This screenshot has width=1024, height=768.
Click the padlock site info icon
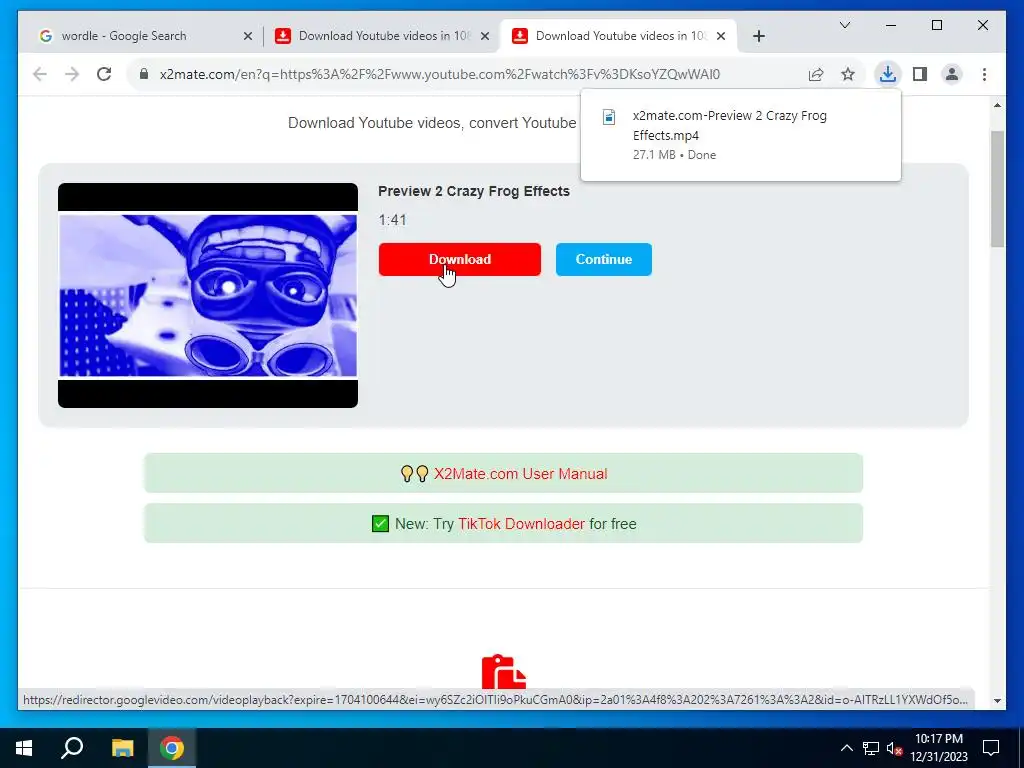tap(144, 74)
